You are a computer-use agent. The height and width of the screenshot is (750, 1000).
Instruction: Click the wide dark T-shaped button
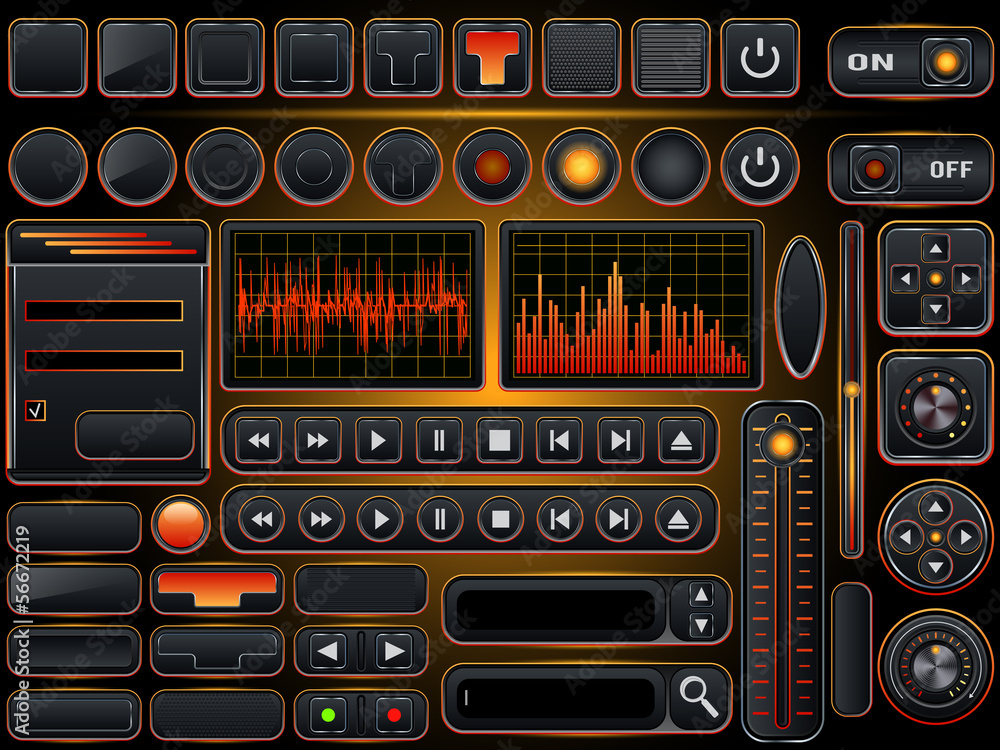point(217,651)
